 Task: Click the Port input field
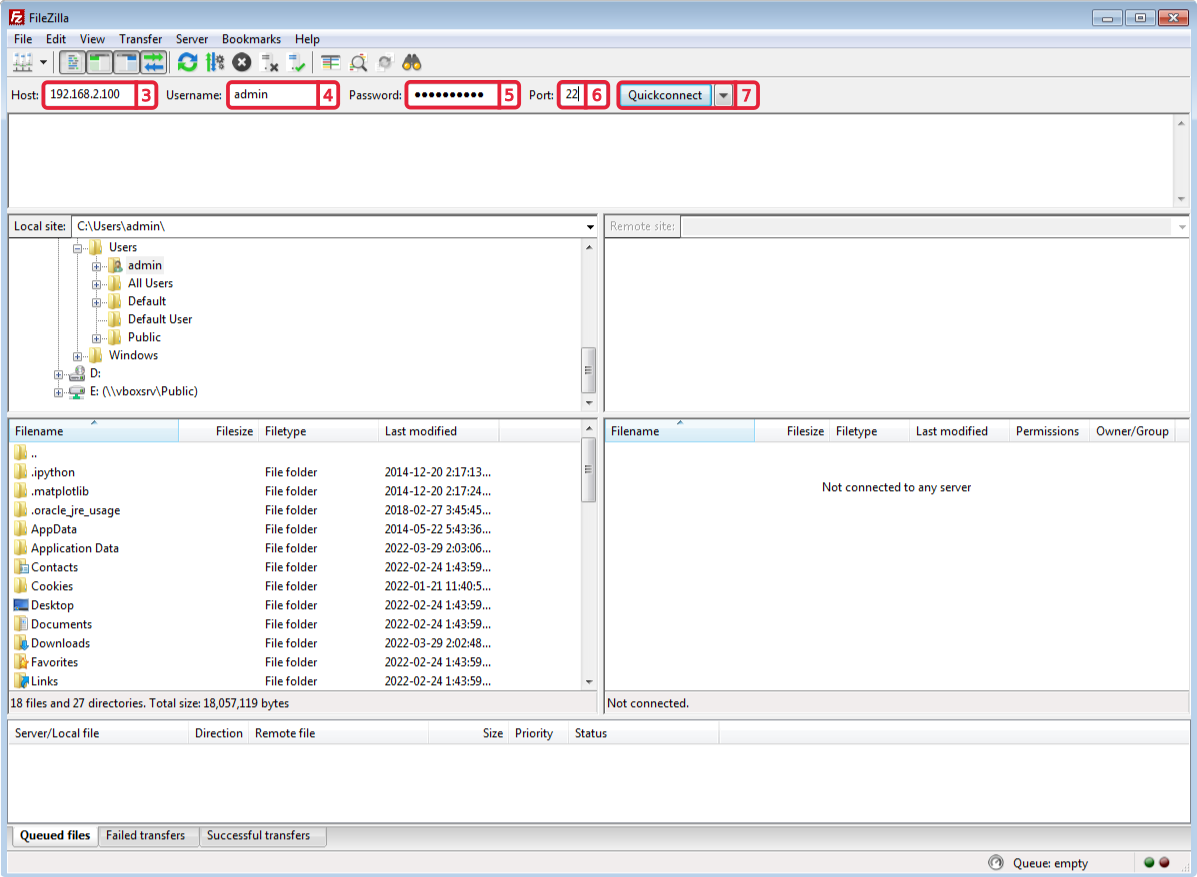572,95
